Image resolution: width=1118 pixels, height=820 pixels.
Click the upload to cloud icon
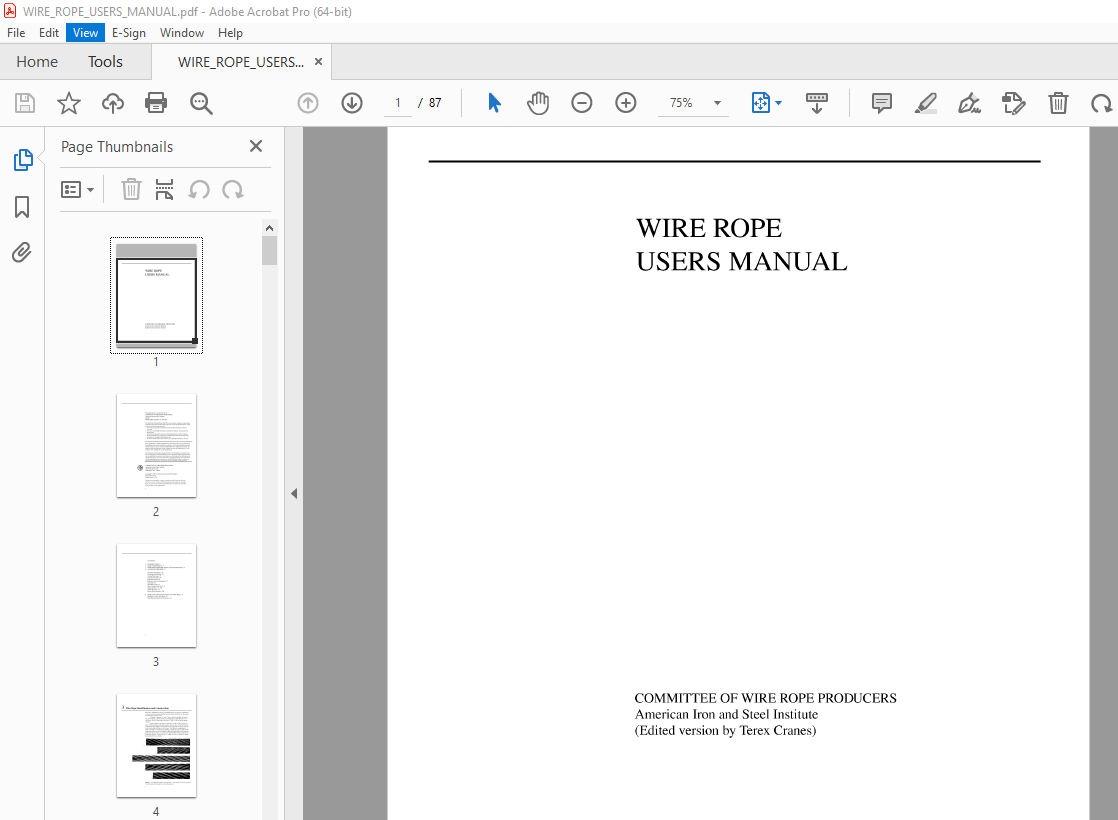[x=113, y=103]
